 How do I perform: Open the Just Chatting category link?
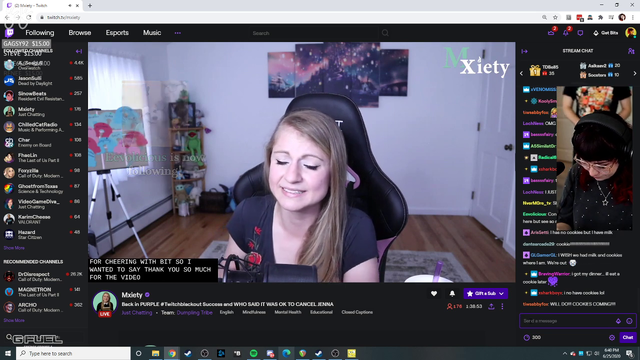point(137,313)
